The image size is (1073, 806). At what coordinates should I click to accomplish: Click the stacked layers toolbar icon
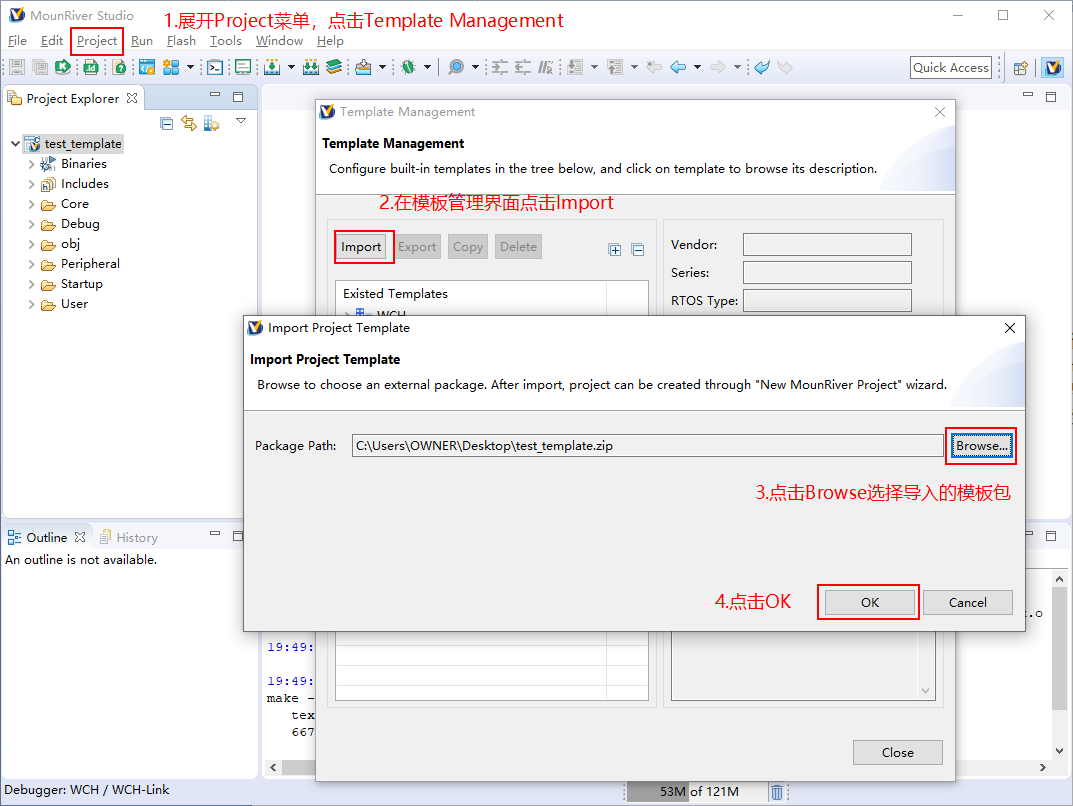pyautogui.click(x=334, y=67)
